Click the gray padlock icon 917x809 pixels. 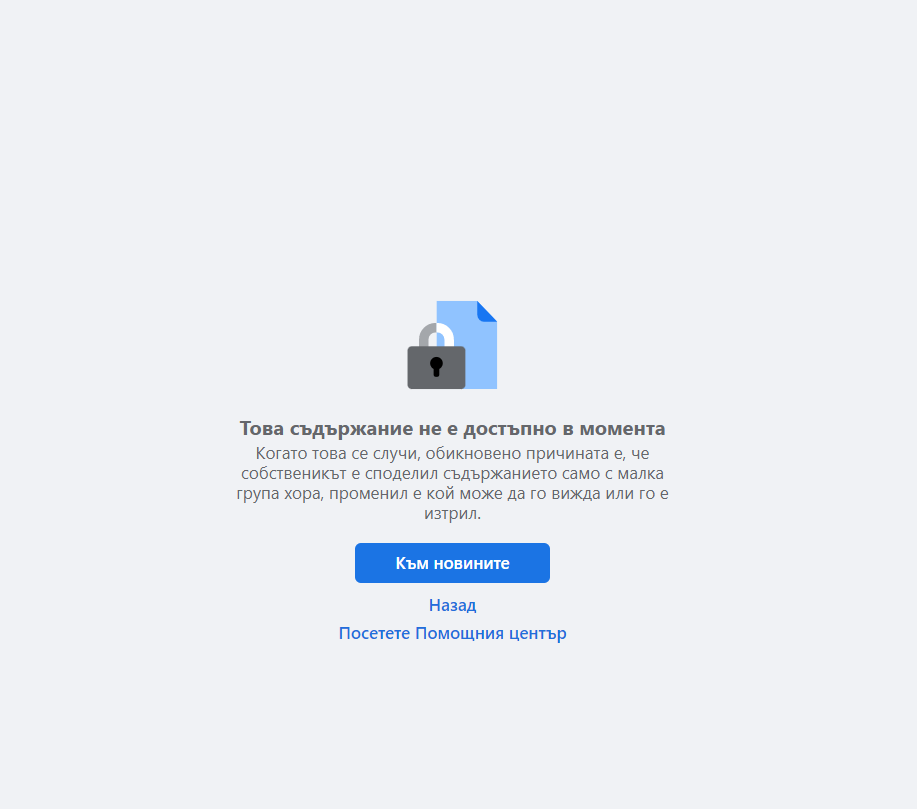pos(436,356)
